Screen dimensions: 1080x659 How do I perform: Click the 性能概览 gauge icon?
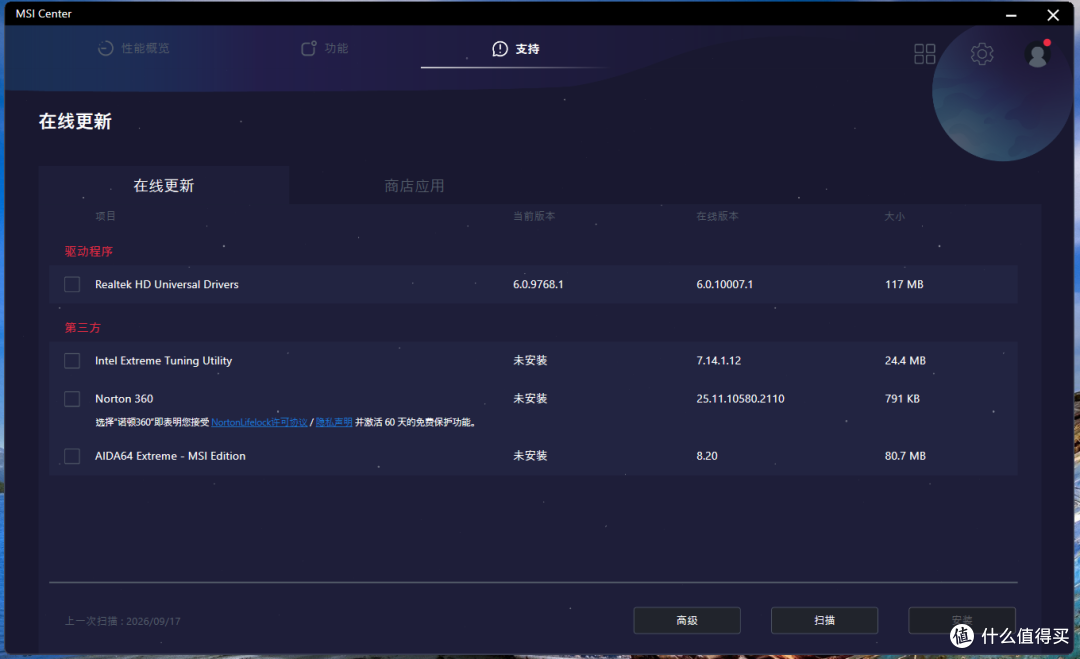click(x=105, y=48)
